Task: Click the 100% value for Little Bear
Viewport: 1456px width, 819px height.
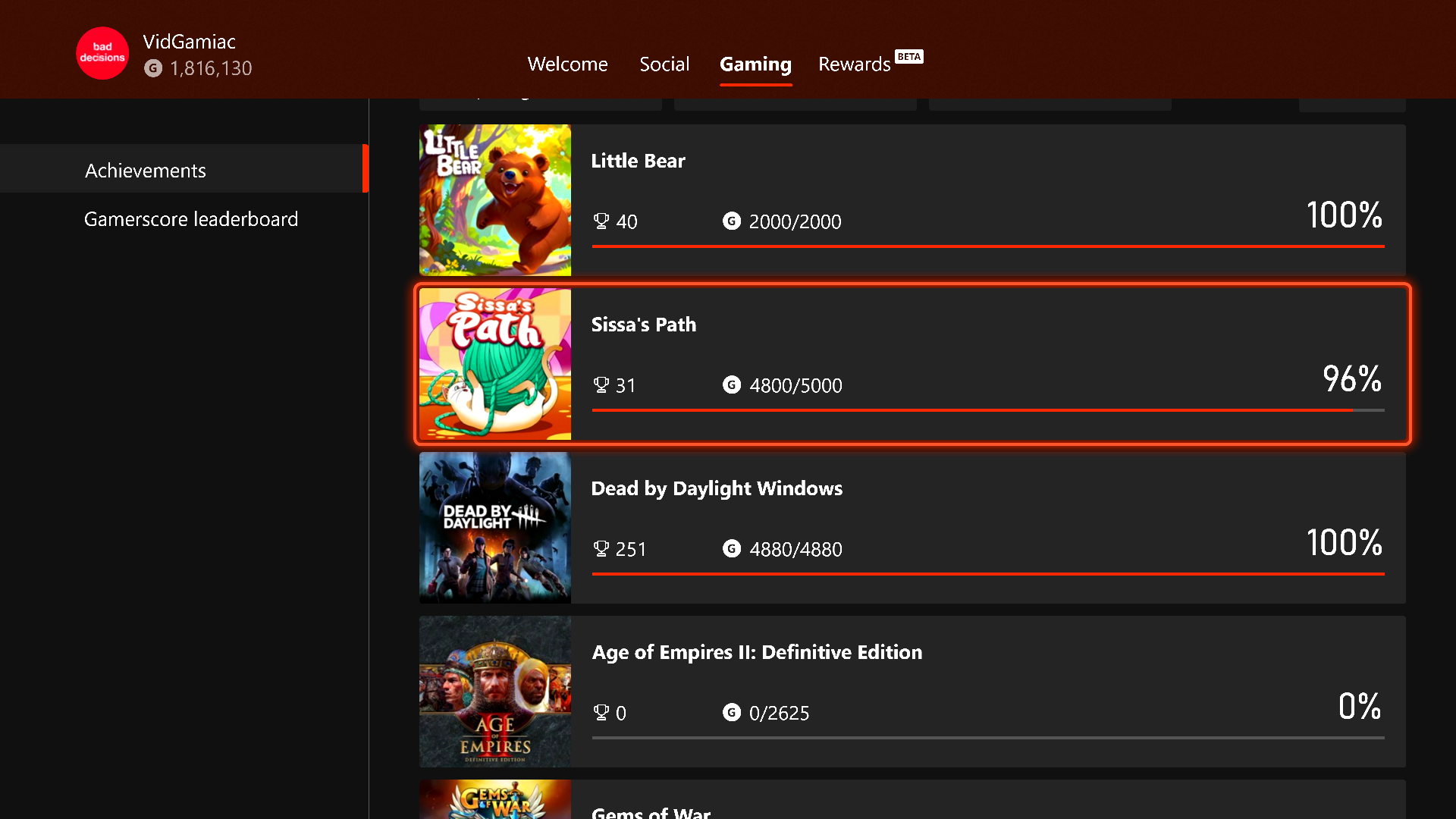Action: pos(1344,215)
